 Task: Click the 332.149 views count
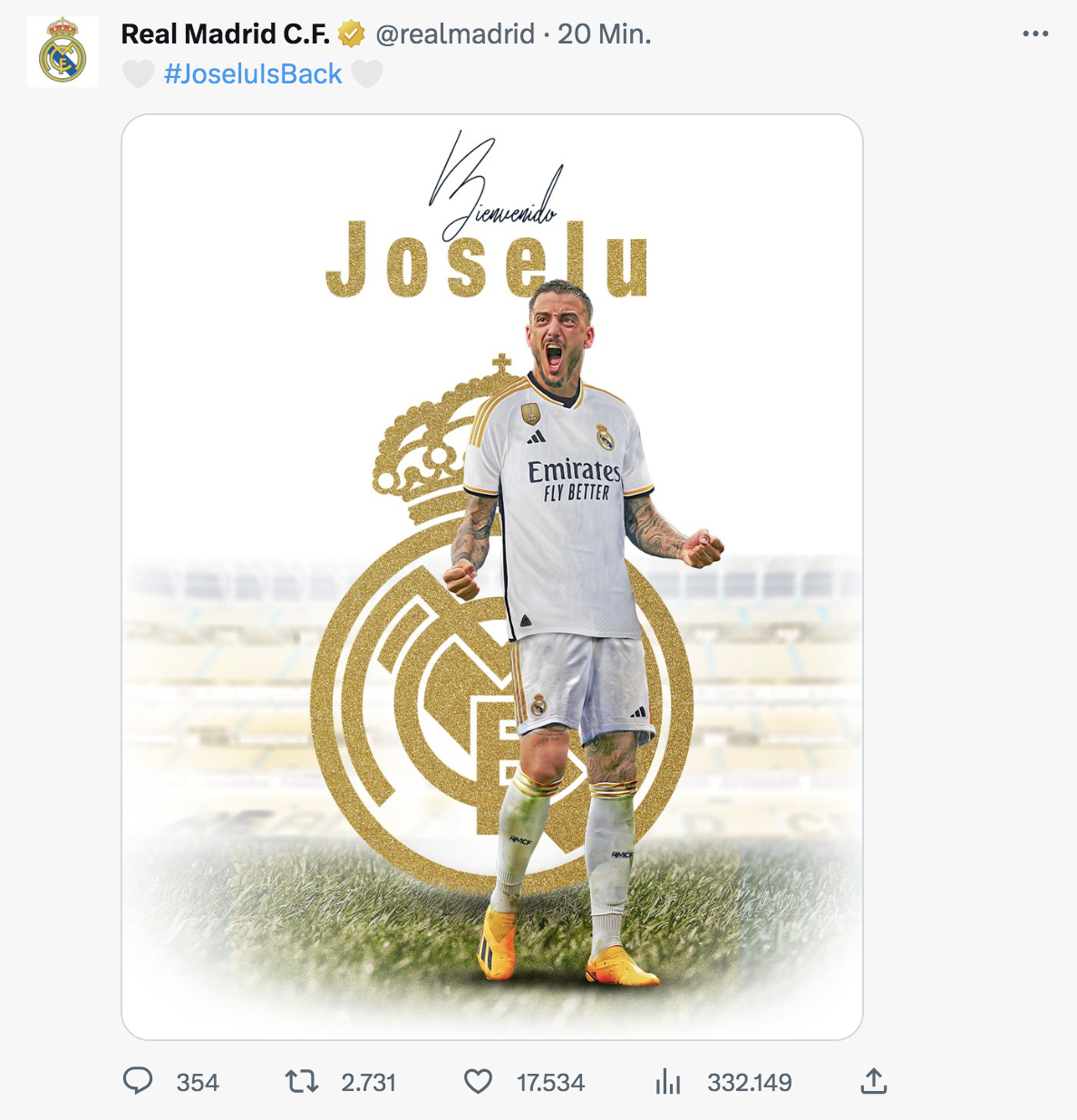pyautogui.click(x=750, y=1082)
